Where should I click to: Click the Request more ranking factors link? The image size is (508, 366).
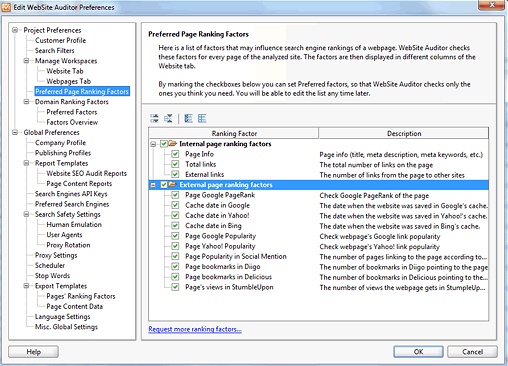click(x=195, y=329)
